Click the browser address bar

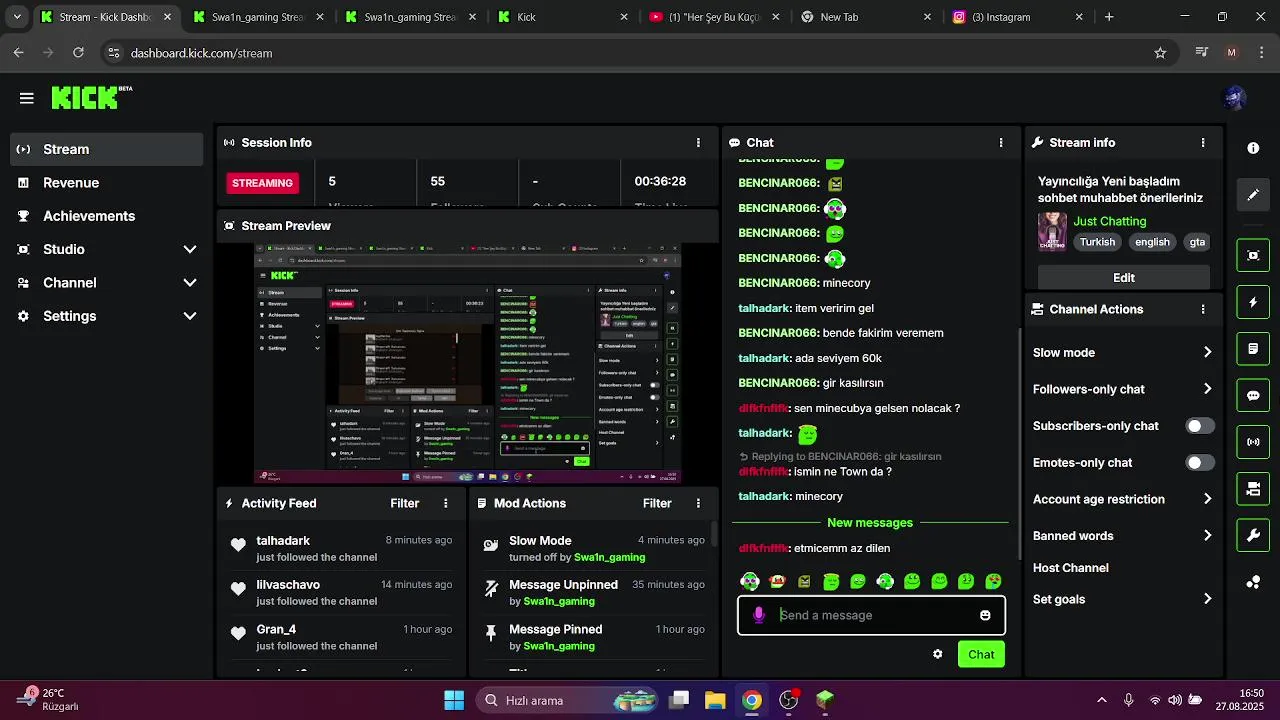point(638,53)
